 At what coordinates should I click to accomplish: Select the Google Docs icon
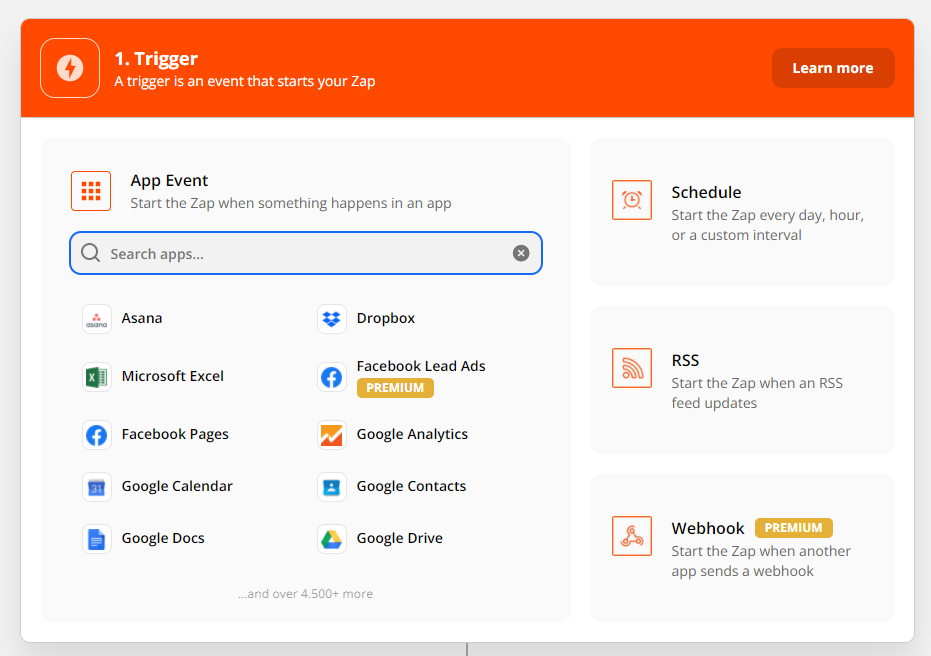(x=97, y=539)
